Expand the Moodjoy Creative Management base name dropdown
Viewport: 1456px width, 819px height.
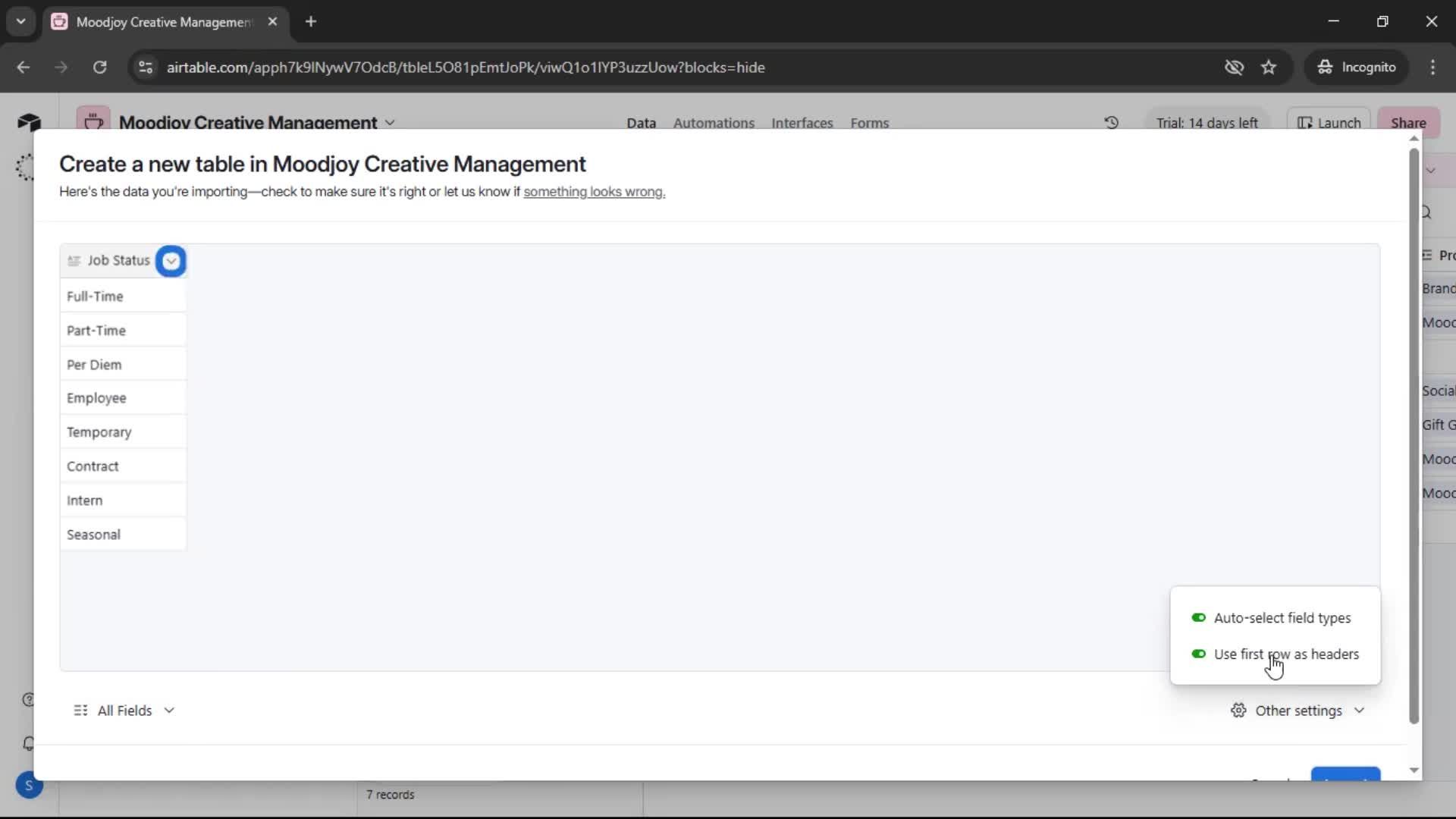point(390,123)
